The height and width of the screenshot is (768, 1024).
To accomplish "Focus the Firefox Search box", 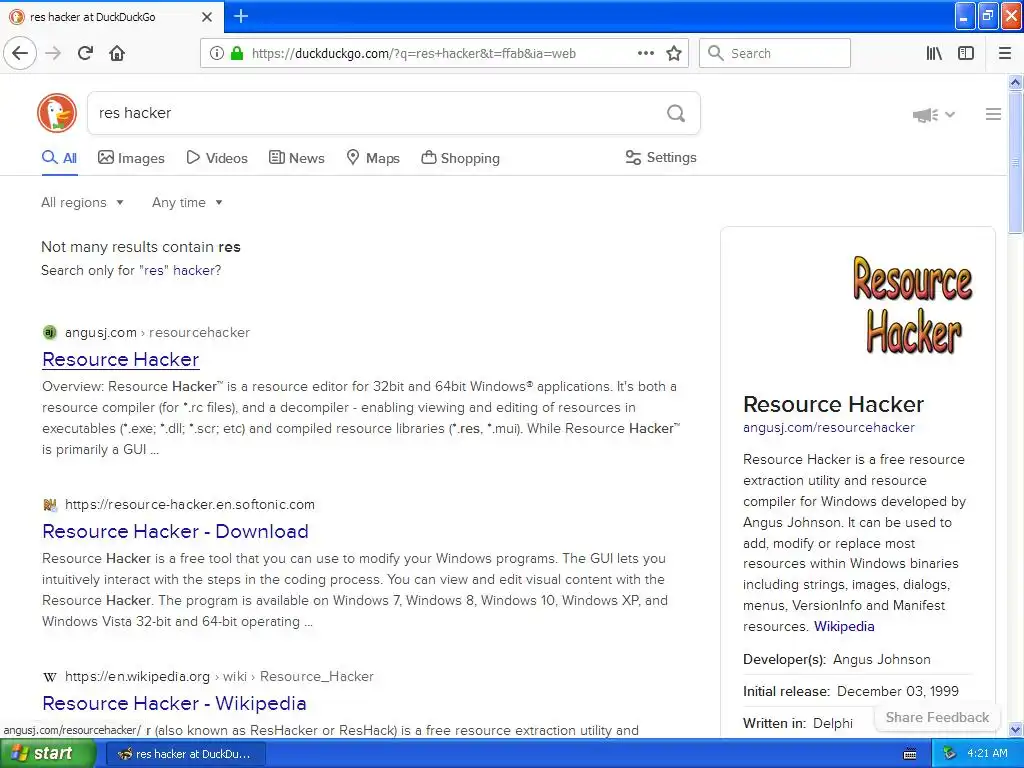I will (775, 53).
